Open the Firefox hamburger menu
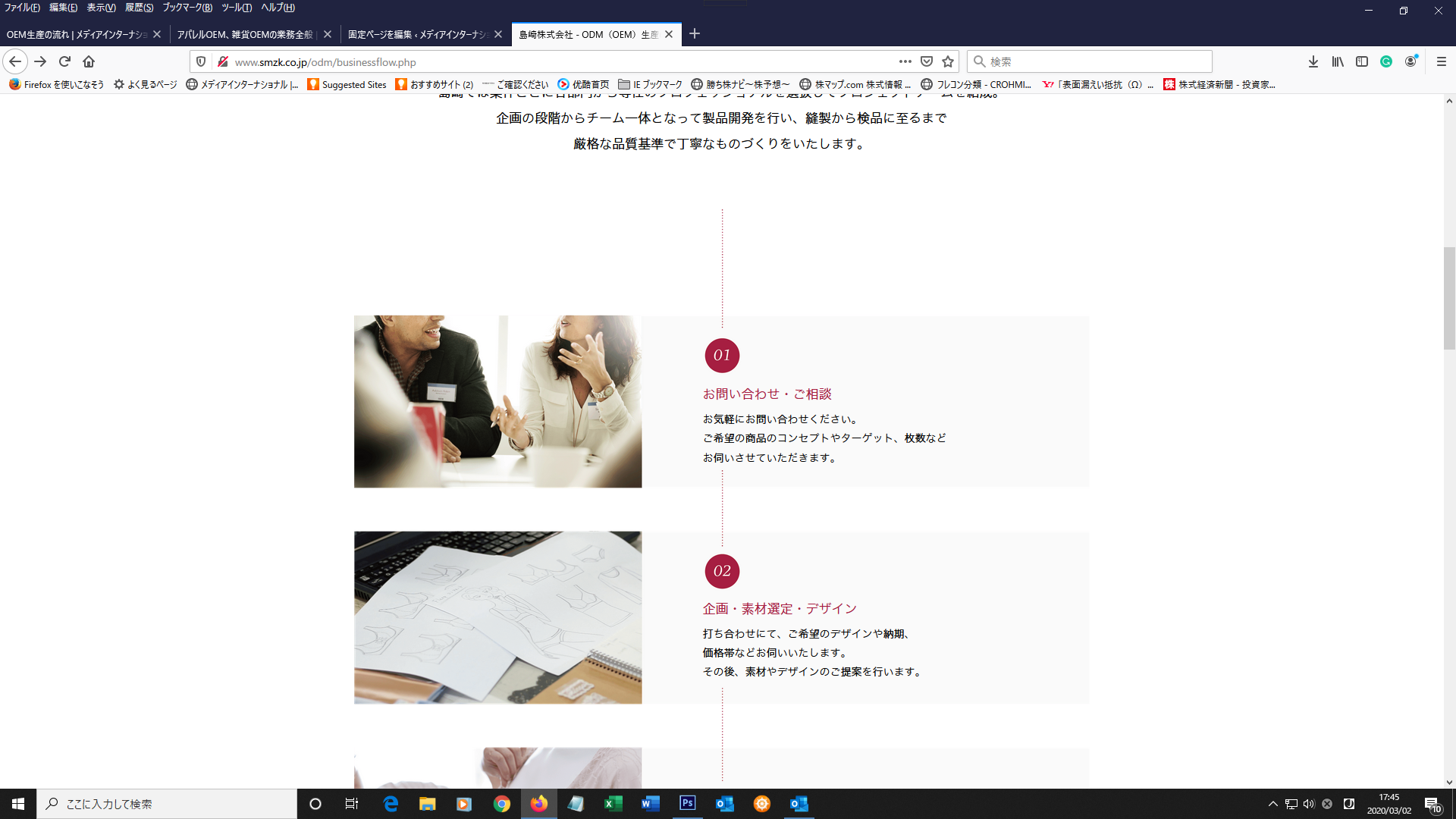 [x=1442, y=61]
